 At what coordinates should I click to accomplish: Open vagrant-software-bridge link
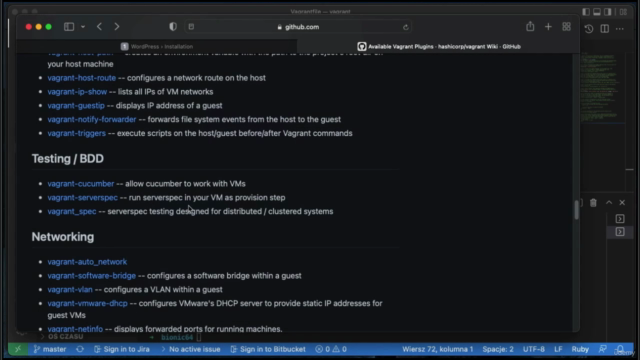[91, 276]
